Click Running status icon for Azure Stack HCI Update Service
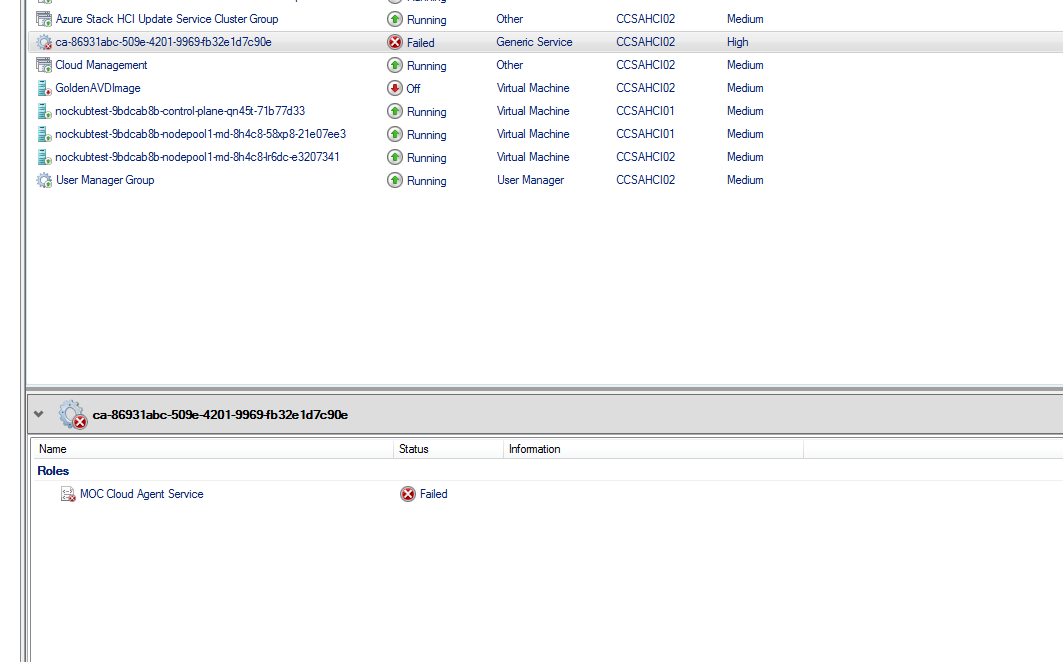 (395, 19)
